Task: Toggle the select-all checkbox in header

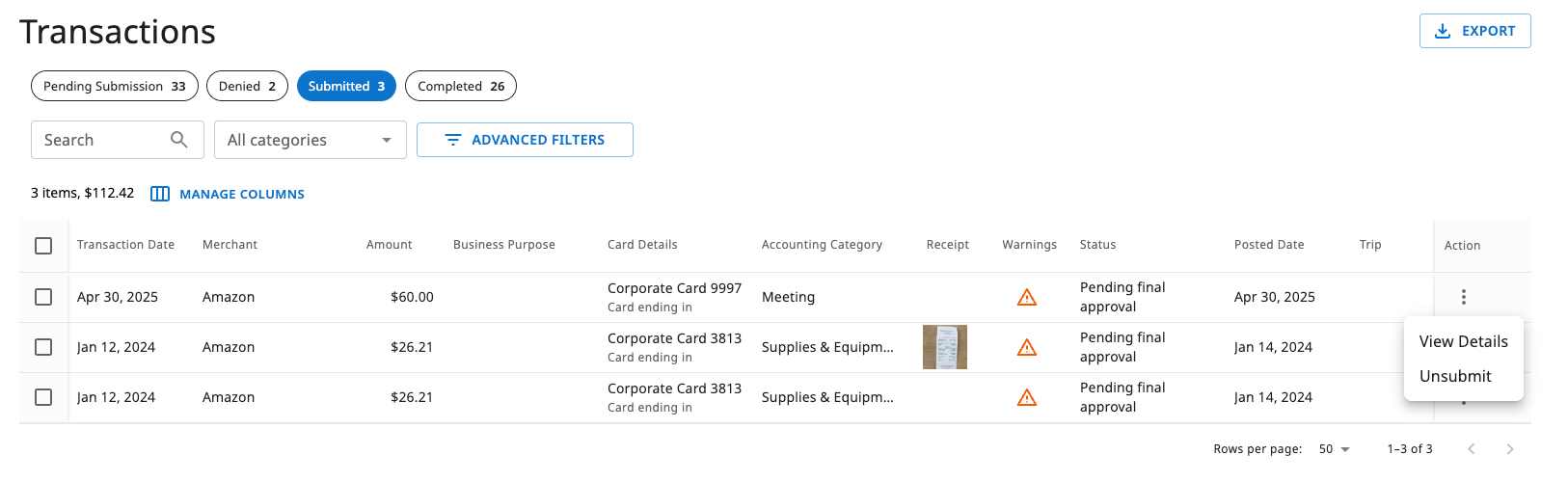Action: tap(43, 246)
